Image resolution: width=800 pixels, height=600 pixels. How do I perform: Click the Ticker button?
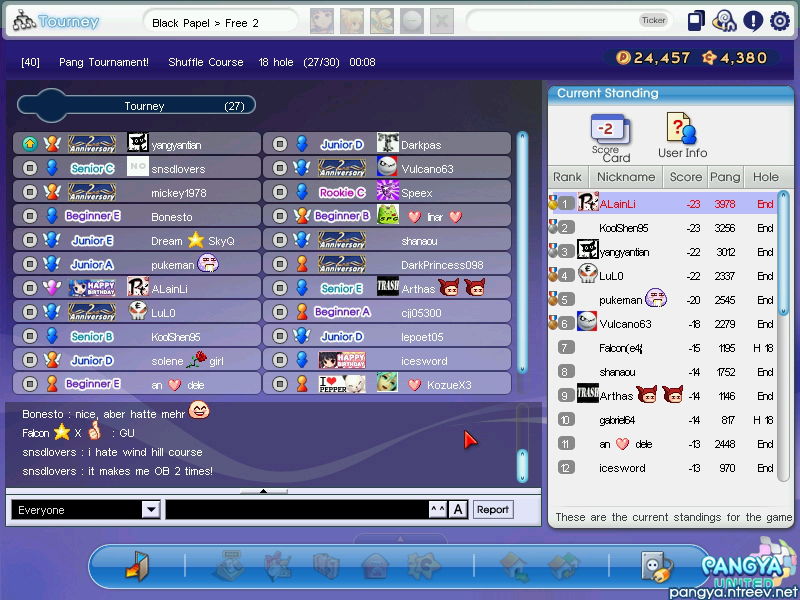tap(654, 20)
